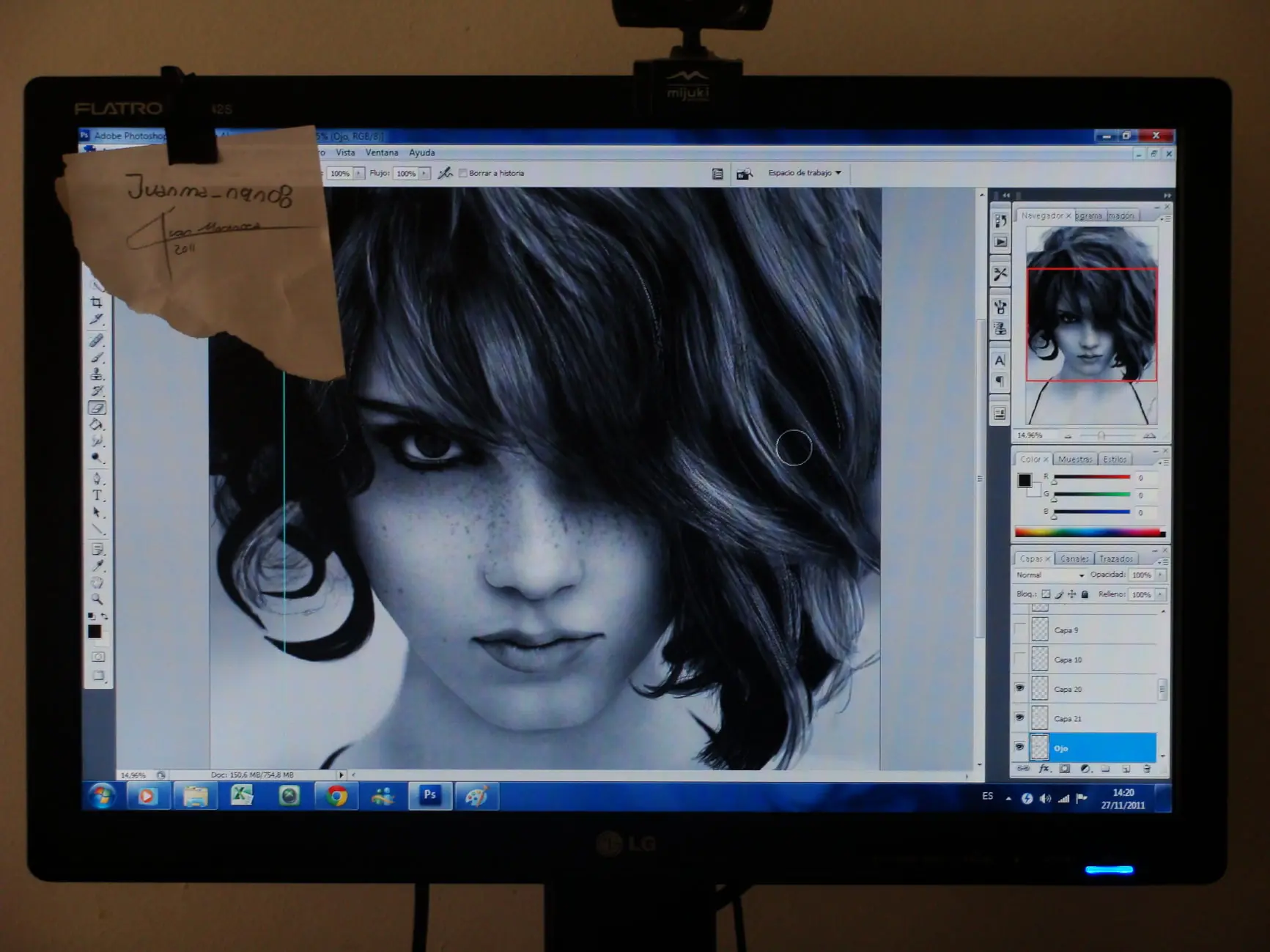
Task: Hide the Ojo layer
Action: [x=1019, y=748]
